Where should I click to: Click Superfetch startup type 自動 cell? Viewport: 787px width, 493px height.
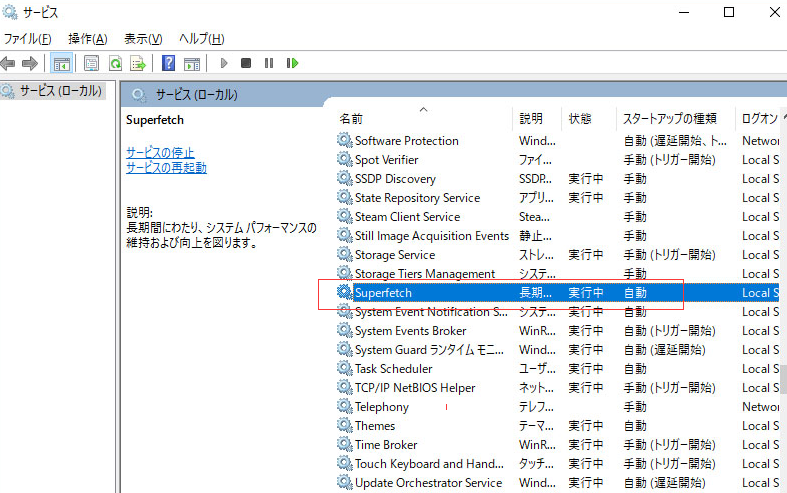coord(635,292)
